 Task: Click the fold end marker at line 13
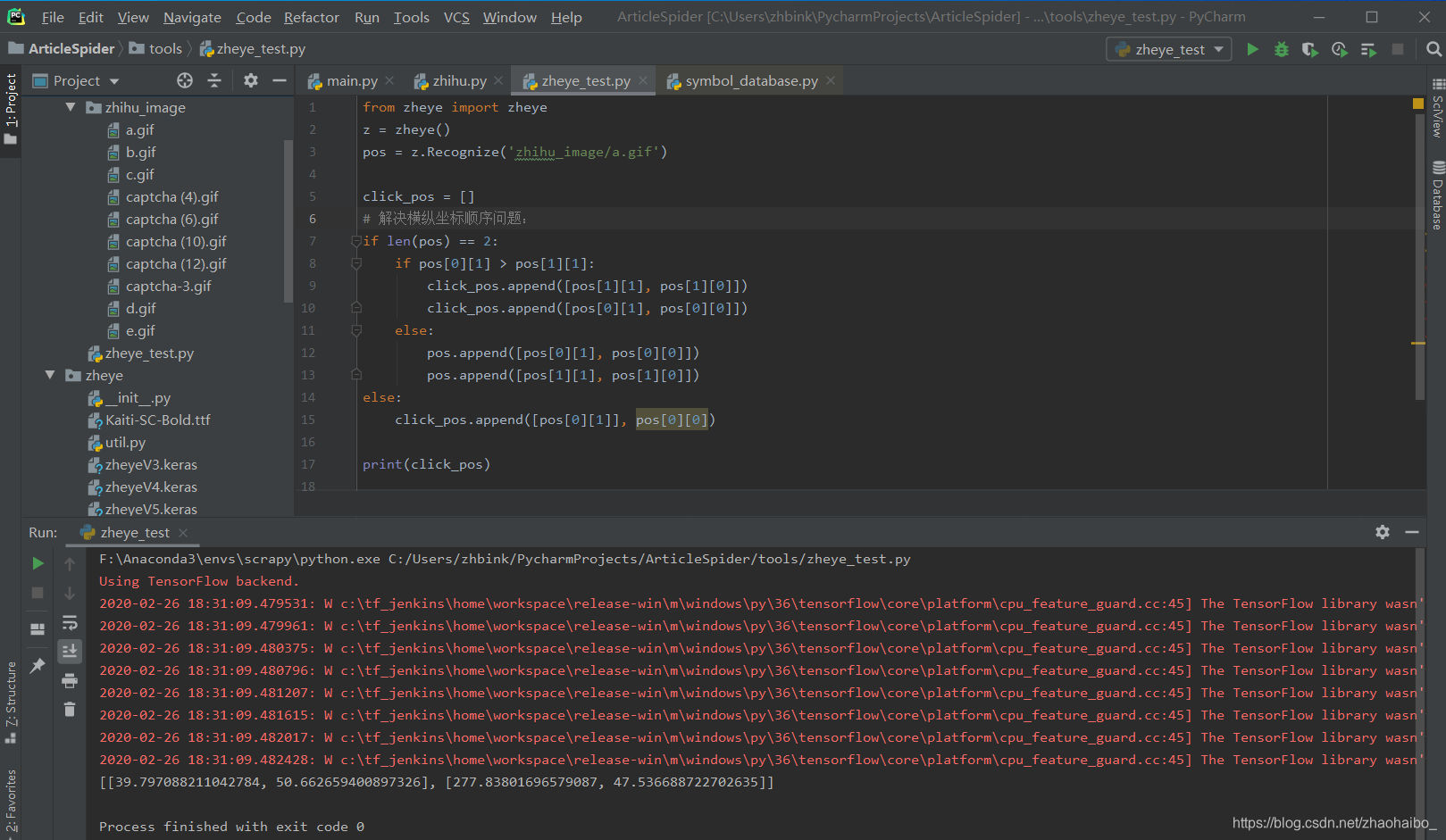pyautogui.click(x=356, y=375)
